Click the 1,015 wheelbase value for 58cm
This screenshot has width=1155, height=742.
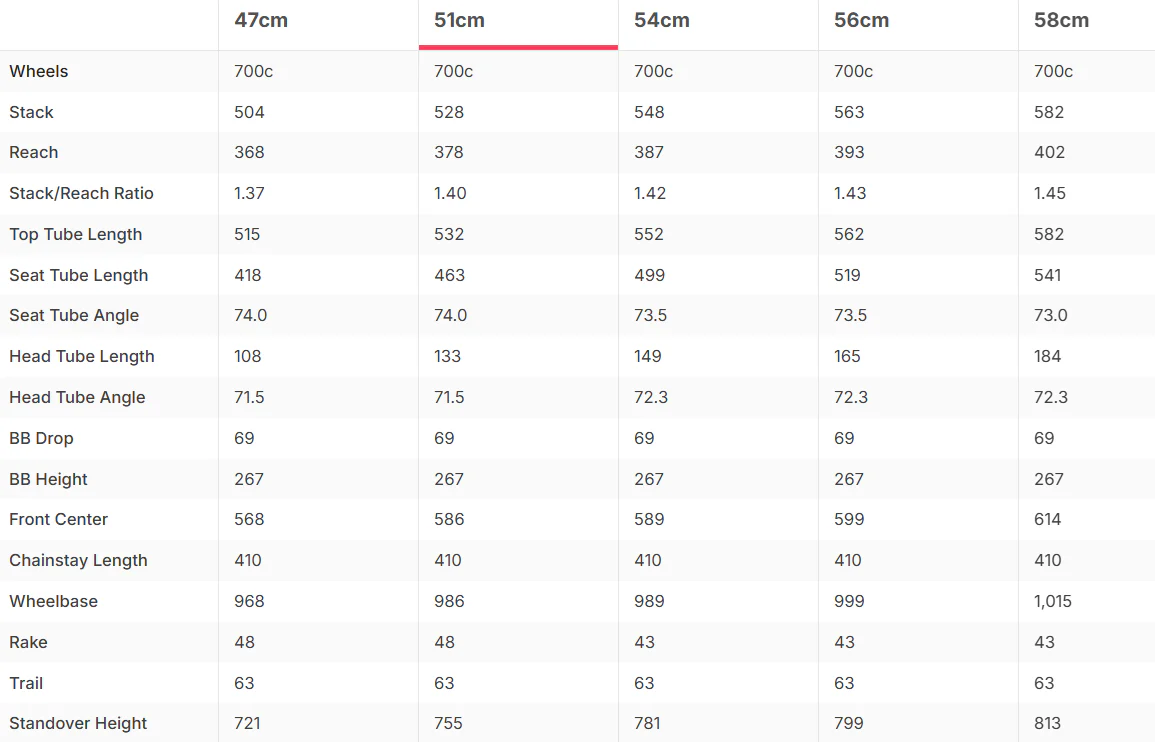[x=1053, y=601]
